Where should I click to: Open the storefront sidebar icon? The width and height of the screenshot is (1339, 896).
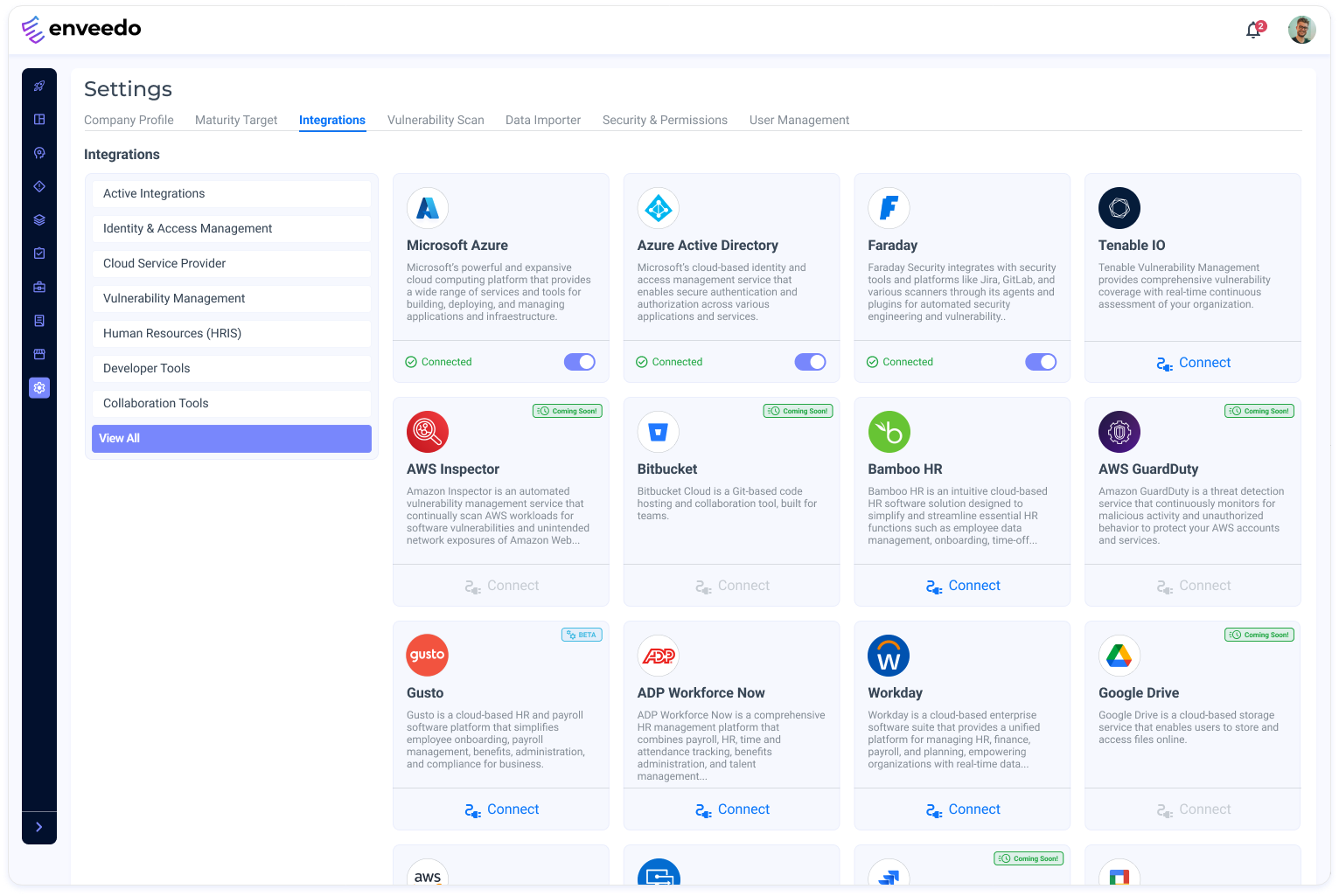click(x=39, y=354)
